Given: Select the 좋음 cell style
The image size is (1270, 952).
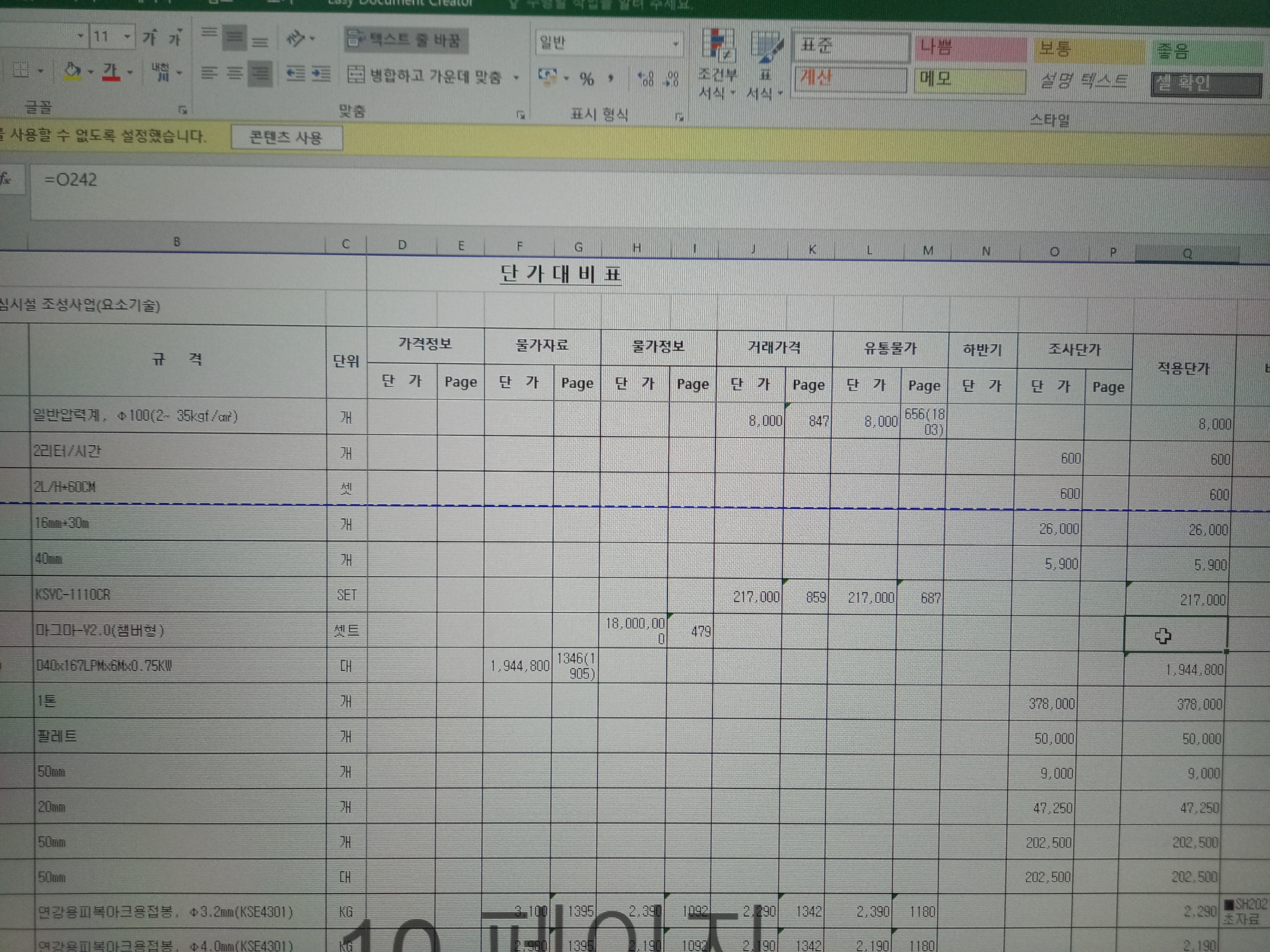Looking at the screenshot, I should (1206, 51).
